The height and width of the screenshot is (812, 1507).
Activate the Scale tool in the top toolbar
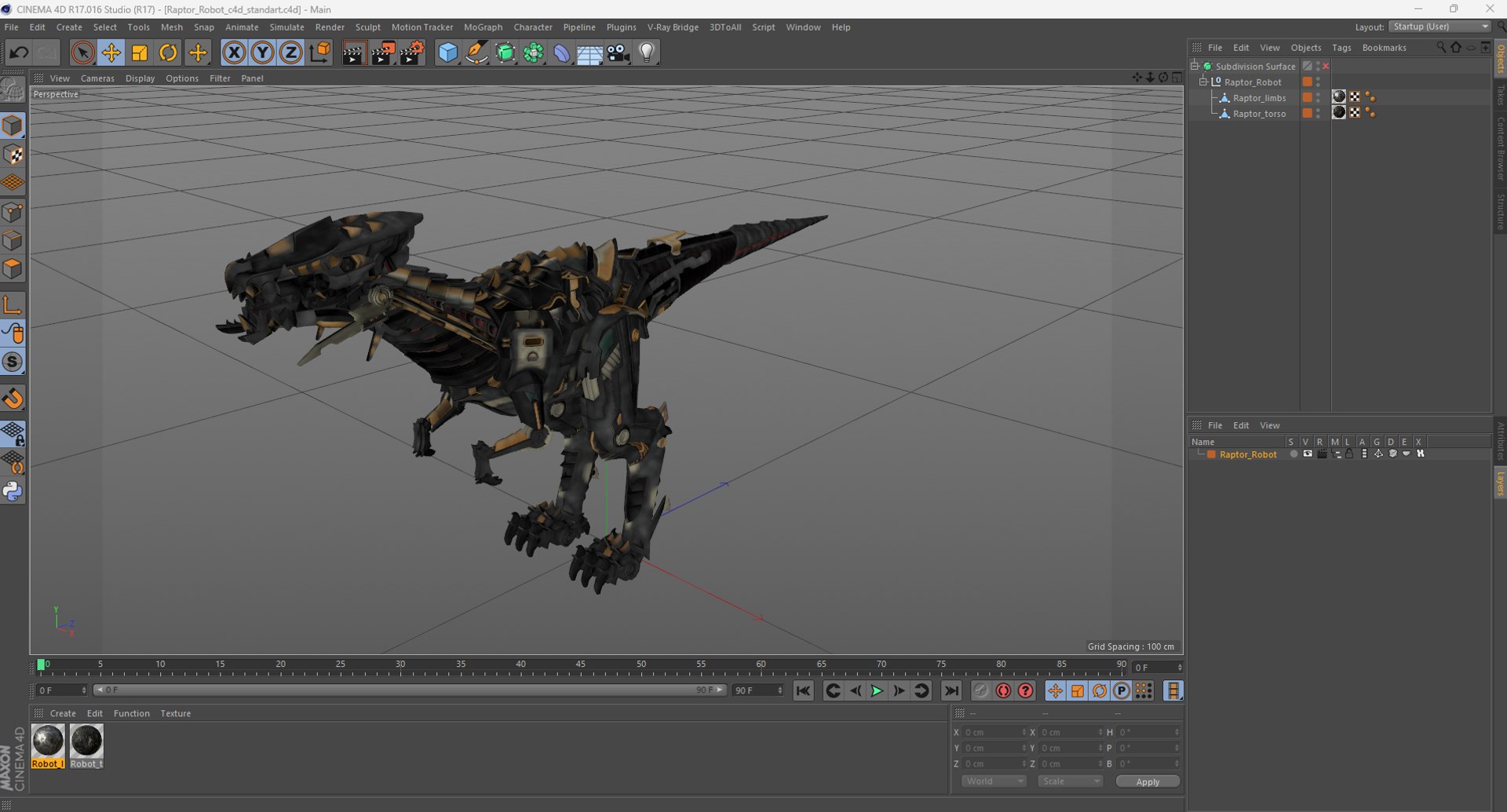pos(140,53)
